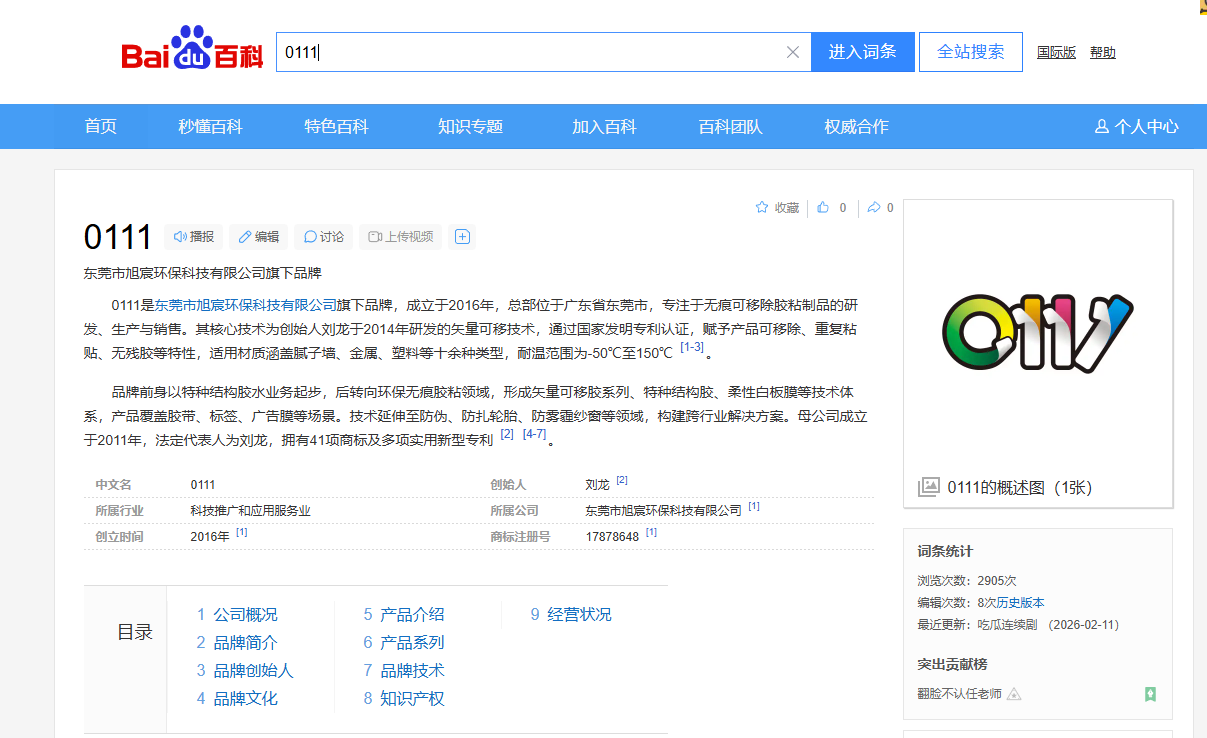
Task: Toggle 收藏 to favorite this entry
Action: point(776,207)
